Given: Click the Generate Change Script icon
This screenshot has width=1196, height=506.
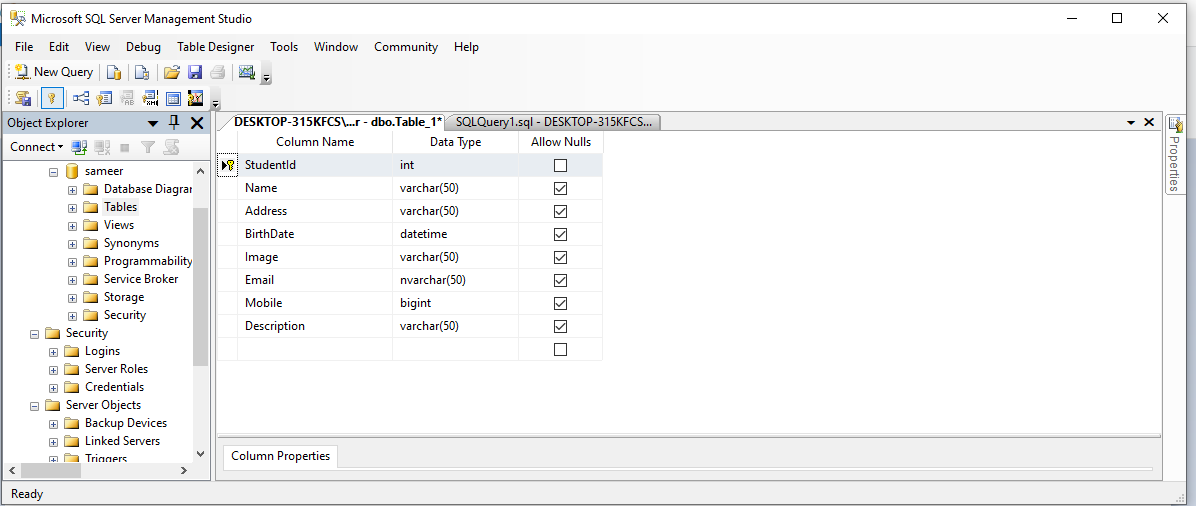Looking at the screenshot, I should point(23,98).
